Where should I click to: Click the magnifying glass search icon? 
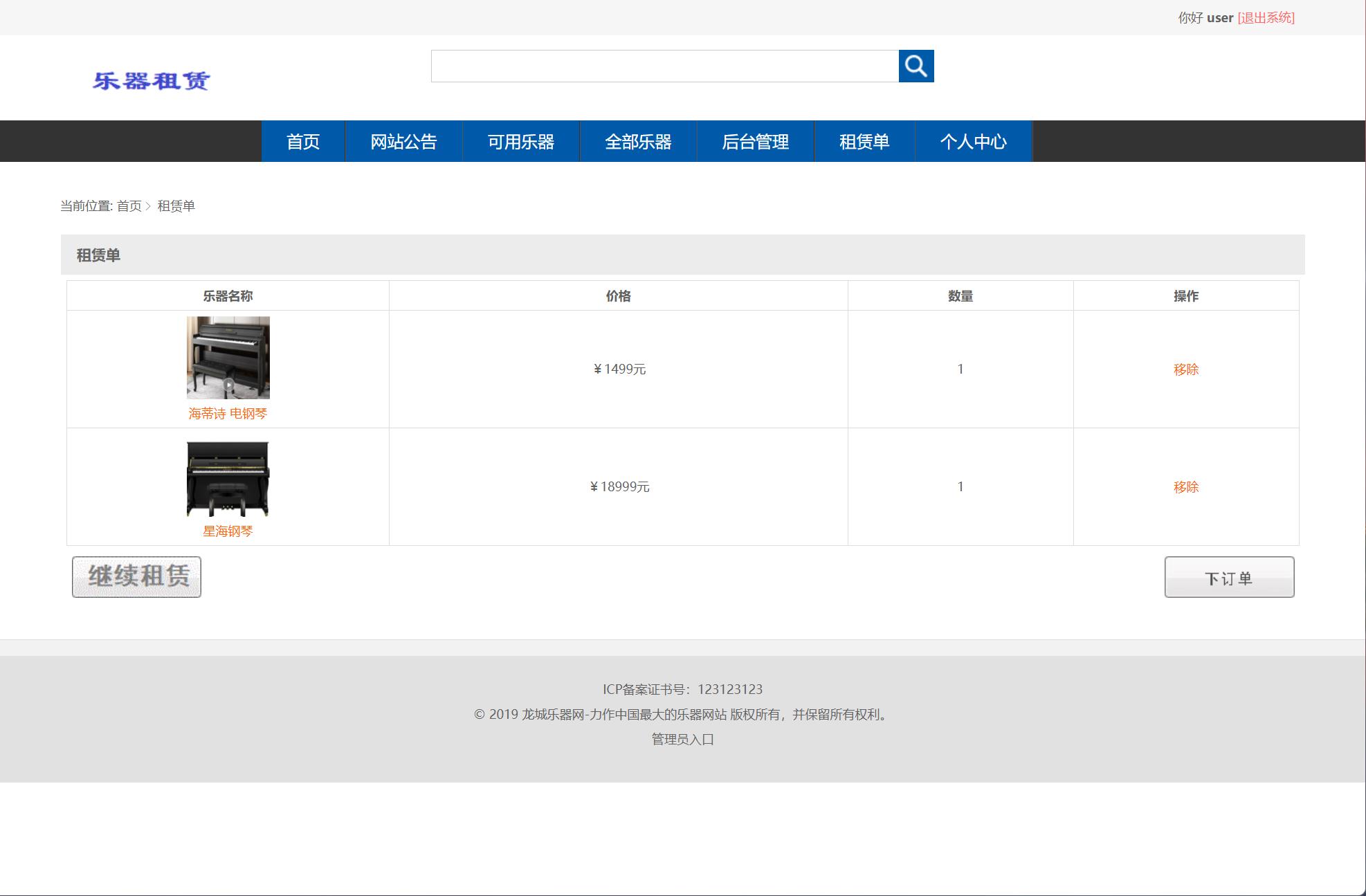pyautogui.click(x=916, y=66)
